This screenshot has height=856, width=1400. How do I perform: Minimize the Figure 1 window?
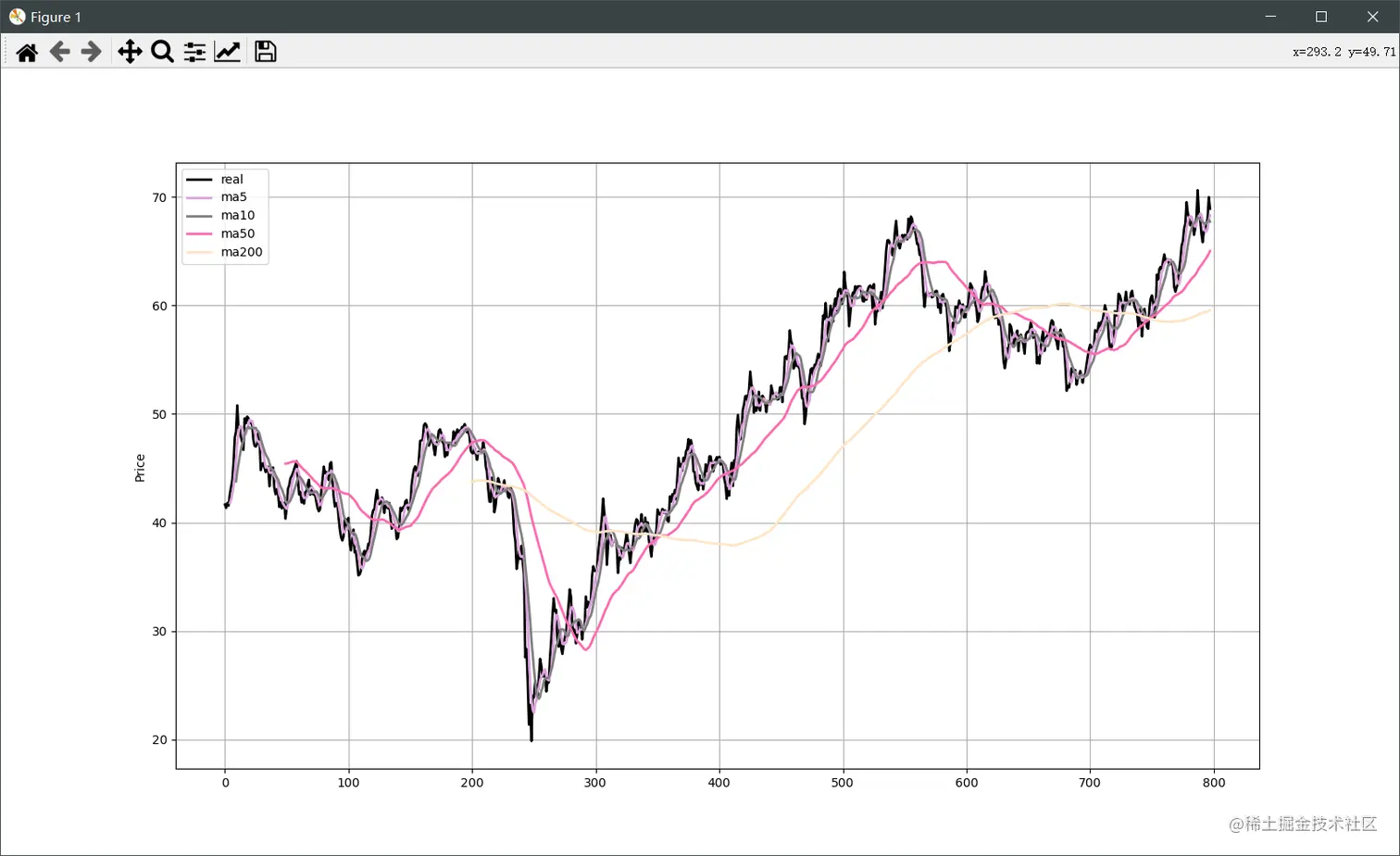pos(1270,17)
